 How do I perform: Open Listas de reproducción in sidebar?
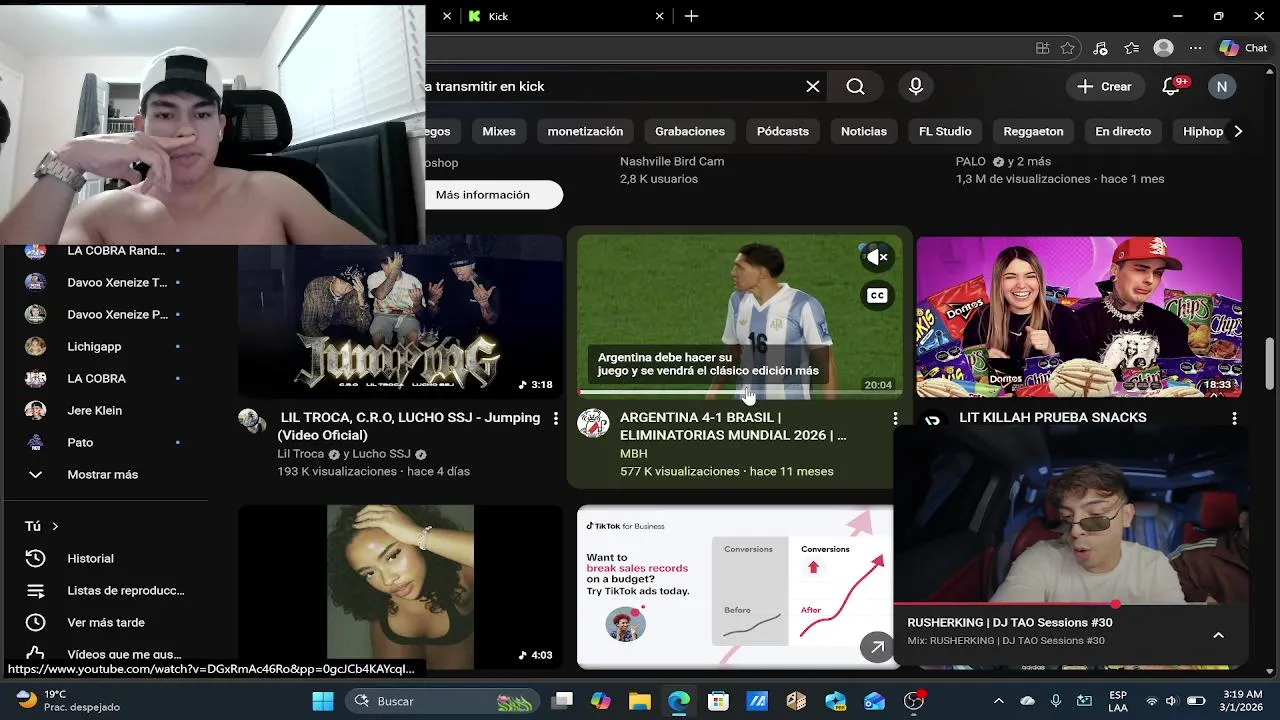pyautogui.click(x=105, y=590)
